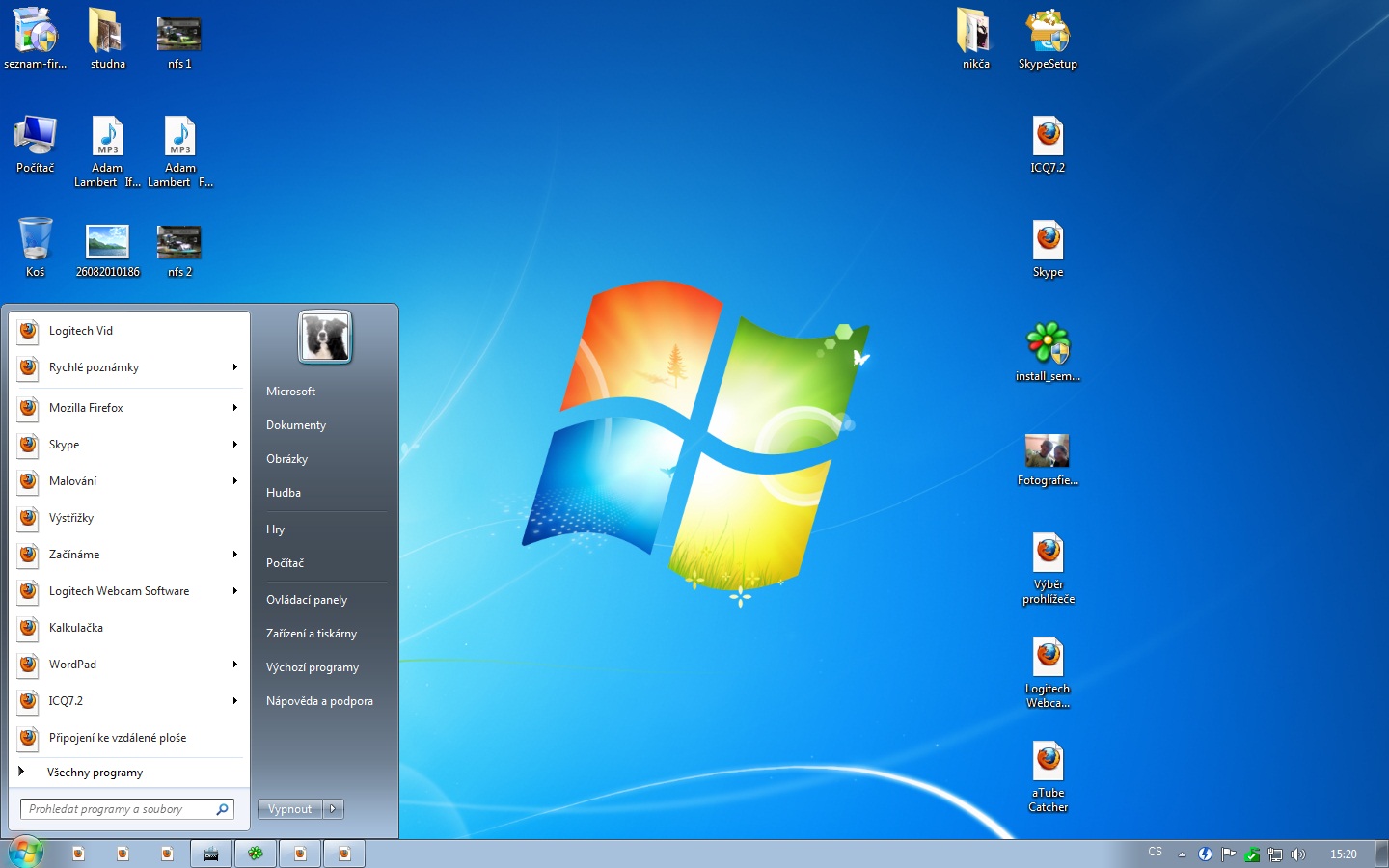The height and width of the screenshot is (868, 1389).
Task: Open the shutdown options arrow beside Vypnout
Action: [x=333, y=809]
